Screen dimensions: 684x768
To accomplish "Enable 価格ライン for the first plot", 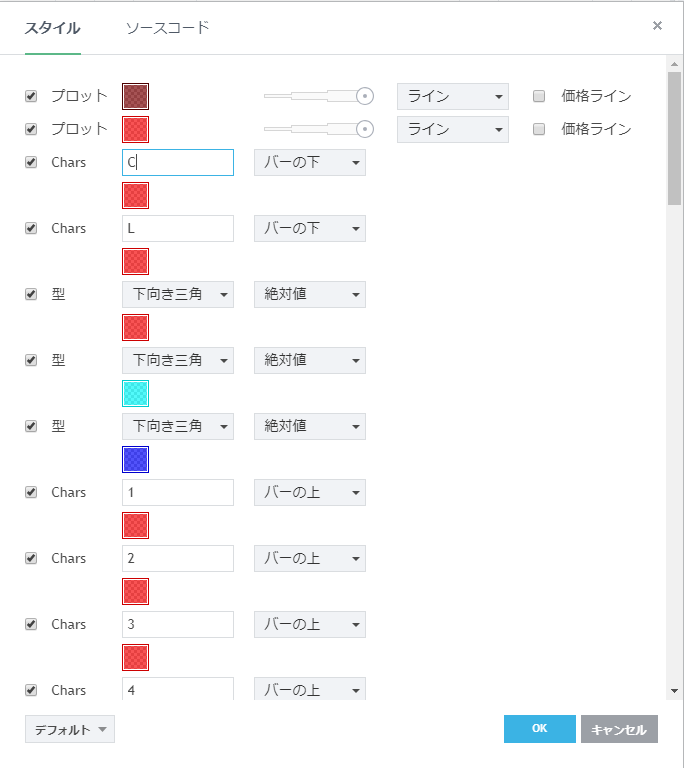I will [x=539, y=97].
